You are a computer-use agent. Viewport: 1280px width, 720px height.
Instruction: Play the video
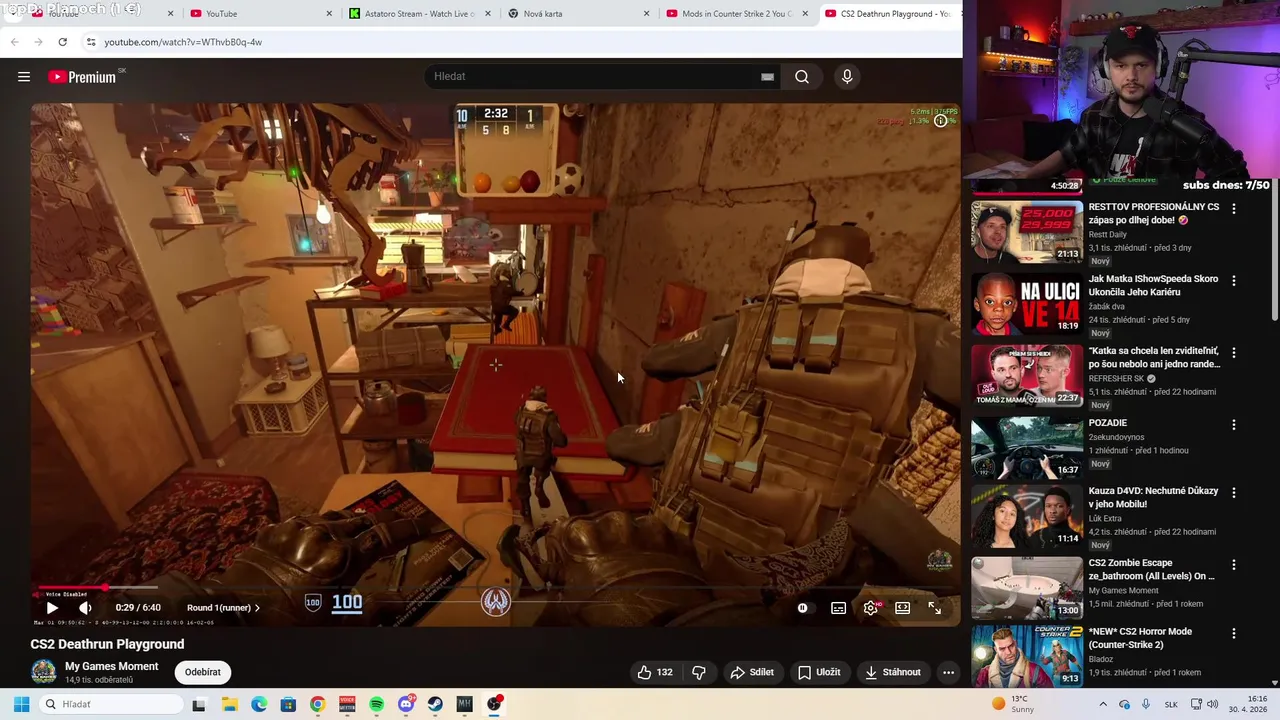tap(52, 608)
